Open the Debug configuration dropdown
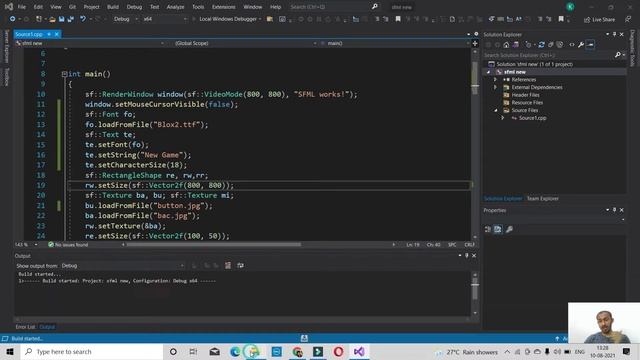The width and height of the screenshot is (640, 360). tap(126, 19)
